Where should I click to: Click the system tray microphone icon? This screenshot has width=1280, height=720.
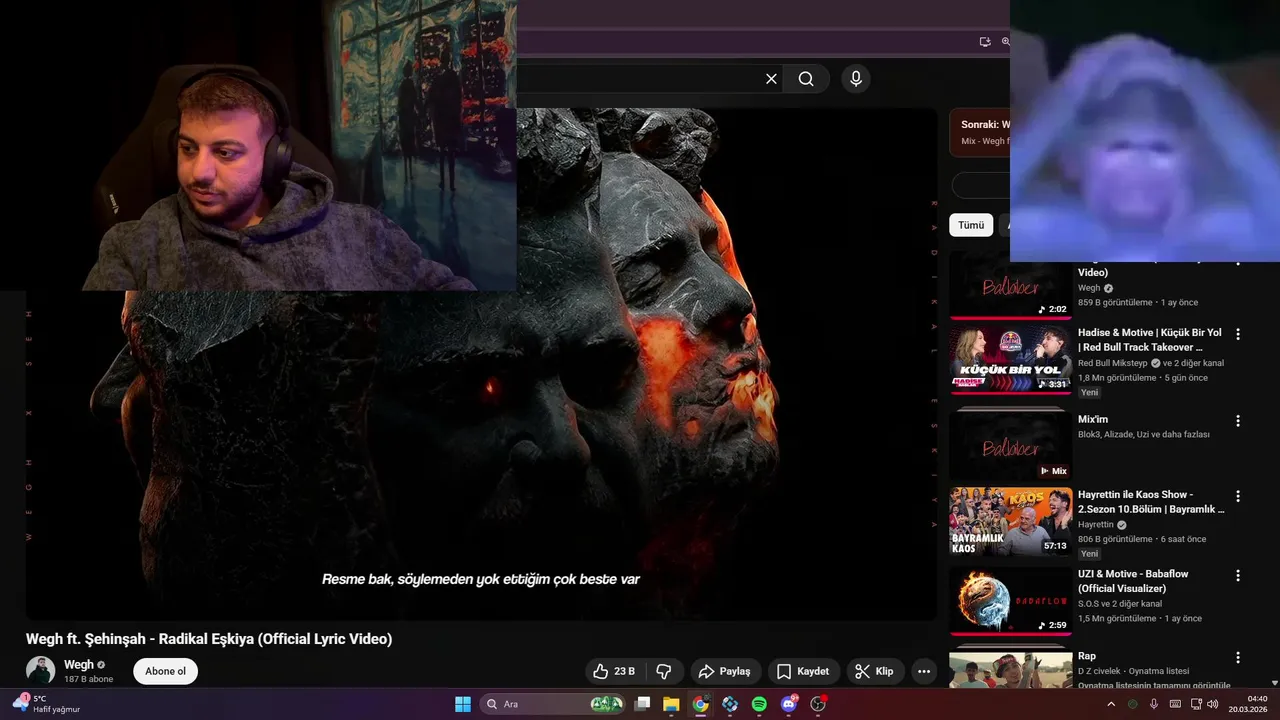[x=1154, y=704]
